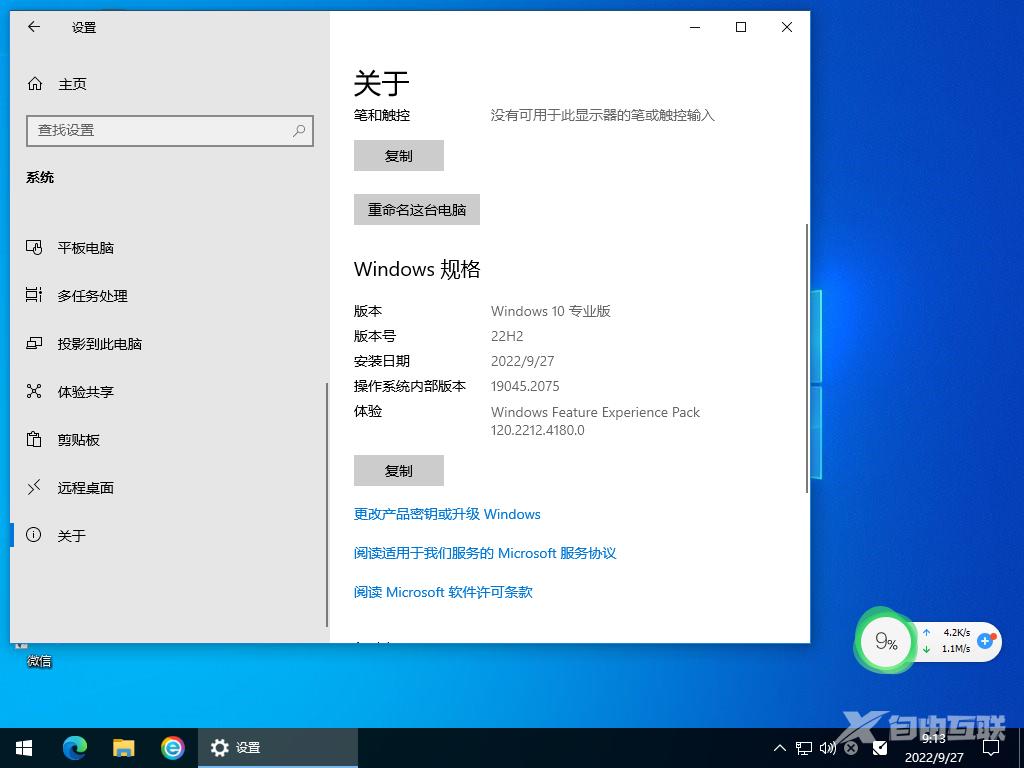Click 复制 below Windows 规格
1024x768 pixels.
398,470
